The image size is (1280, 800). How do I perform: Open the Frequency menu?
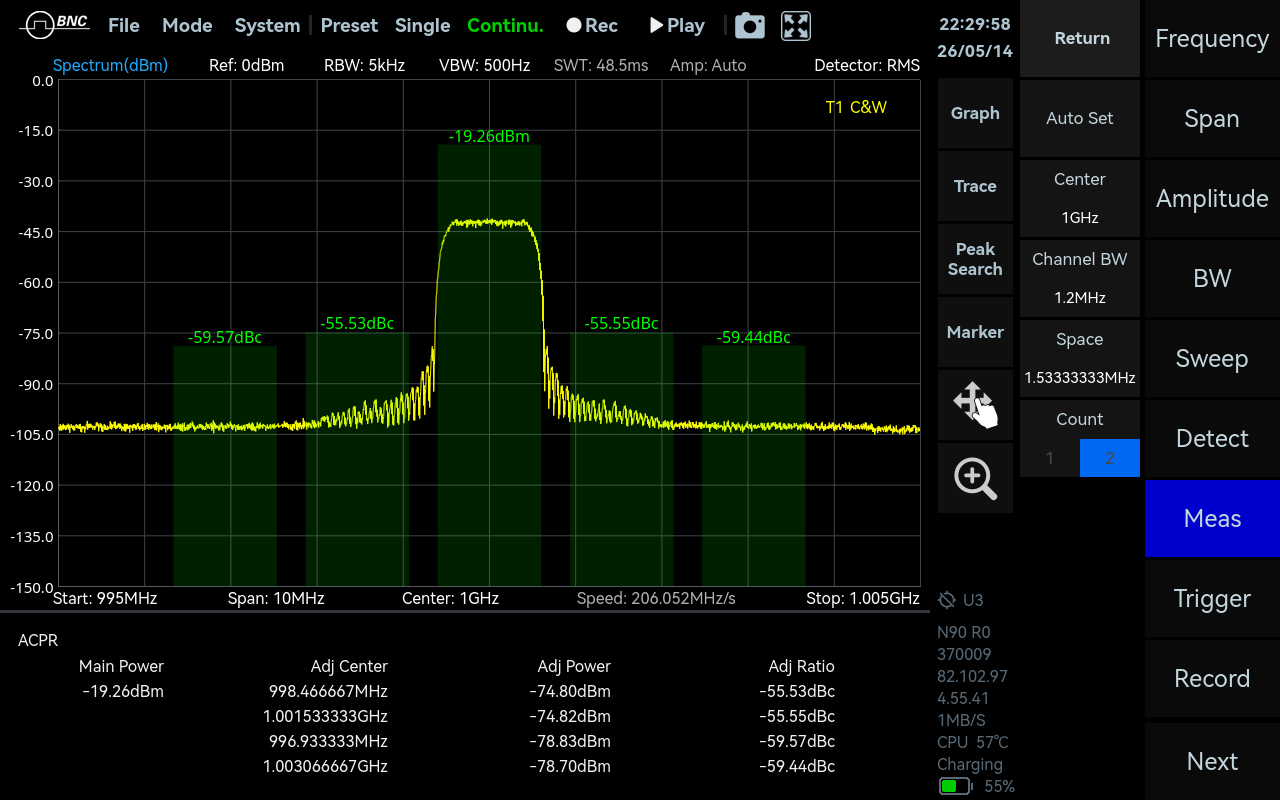pos(1212,38)
